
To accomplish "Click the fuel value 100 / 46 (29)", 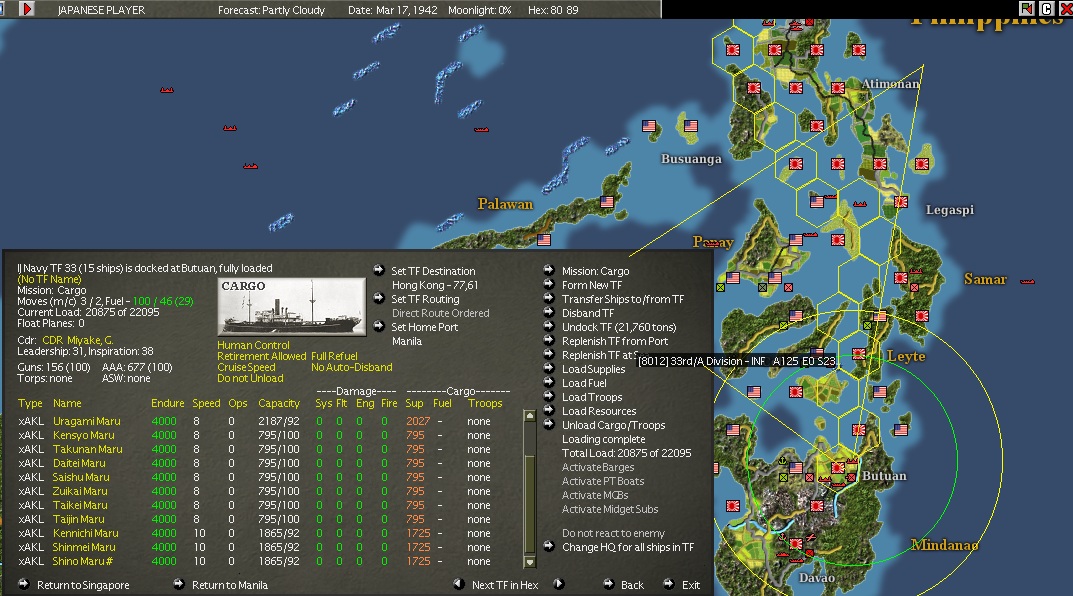I will coord(163,301).
